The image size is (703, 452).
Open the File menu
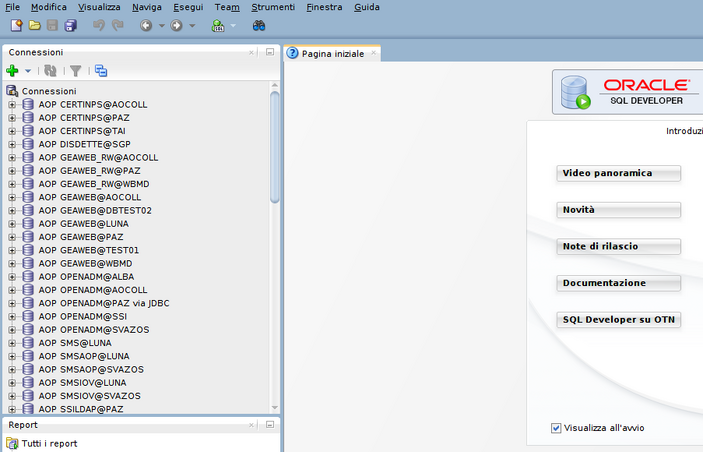click(13, 7)
